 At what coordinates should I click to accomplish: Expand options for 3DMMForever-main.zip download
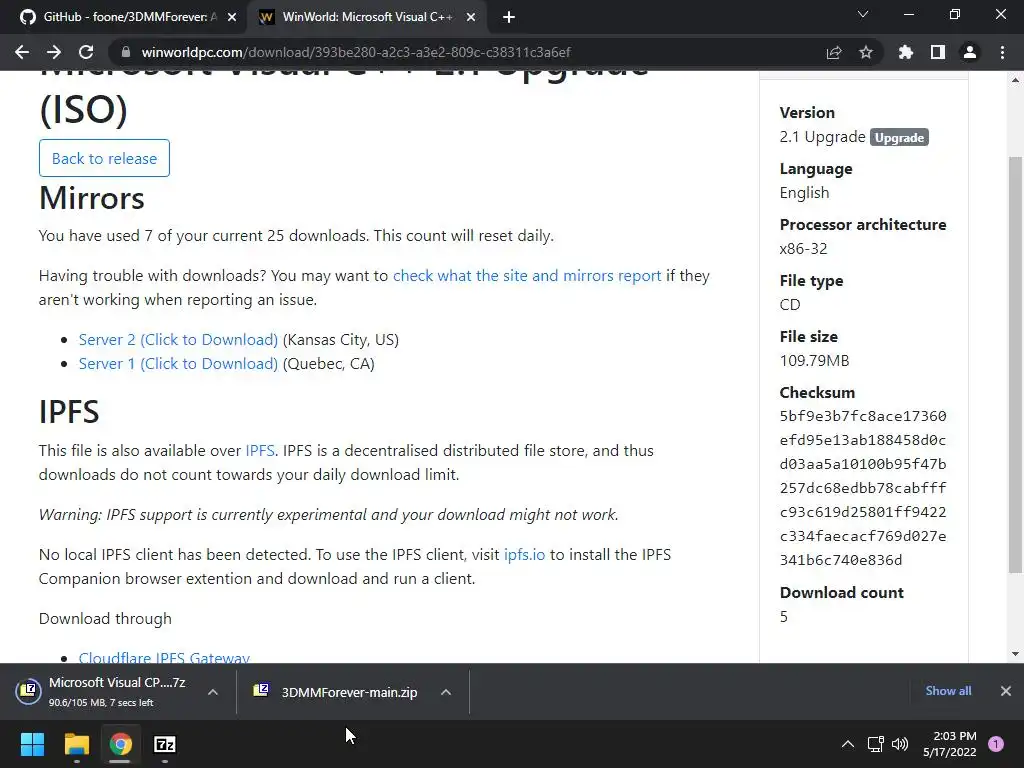pos(446,692)
